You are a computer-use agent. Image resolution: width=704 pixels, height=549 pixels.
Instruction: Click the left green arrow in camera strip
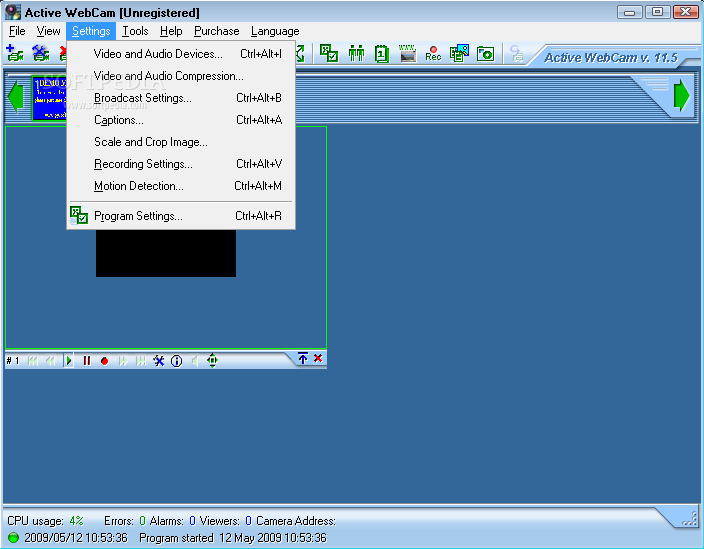pos(15,96)
